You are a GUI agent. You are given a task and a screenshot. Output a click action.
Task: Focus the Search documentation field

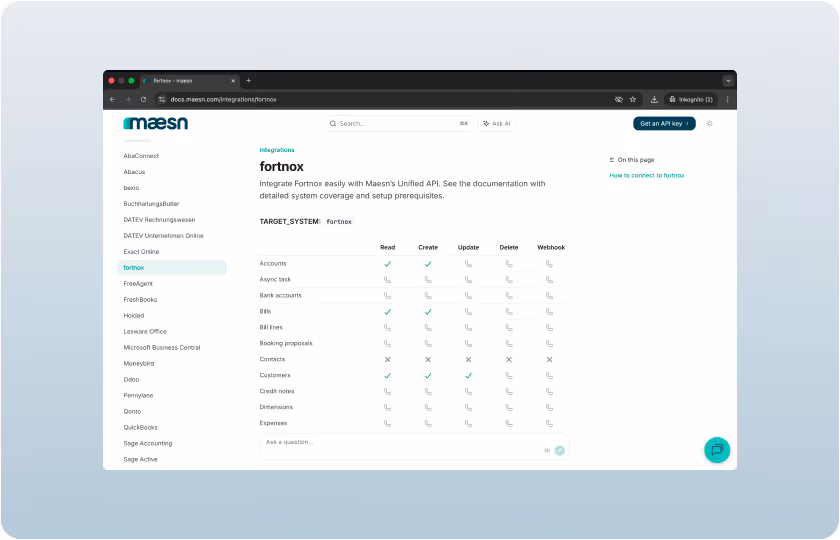[399, 124]
